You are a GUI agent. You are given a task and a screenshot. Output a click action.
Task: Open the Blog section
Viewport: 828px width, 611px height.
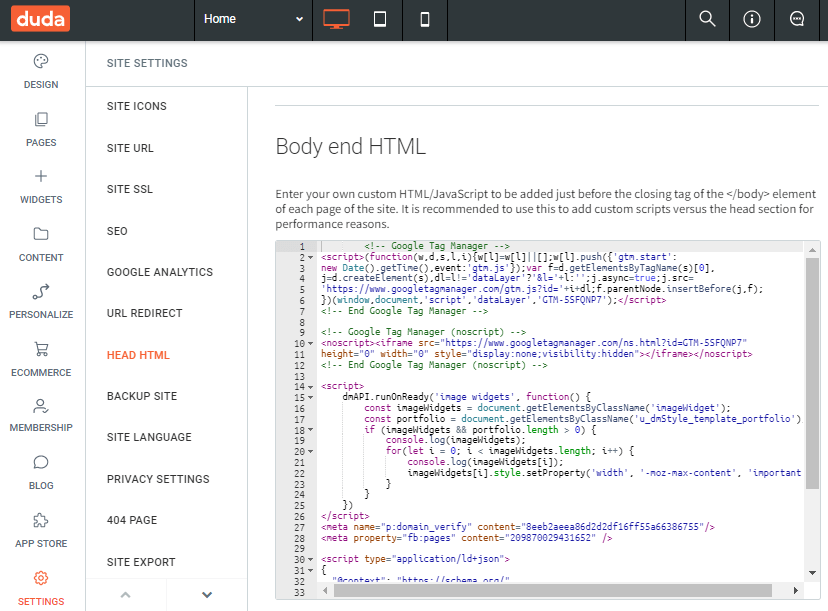pyautogui.click(x=41, y=473)
